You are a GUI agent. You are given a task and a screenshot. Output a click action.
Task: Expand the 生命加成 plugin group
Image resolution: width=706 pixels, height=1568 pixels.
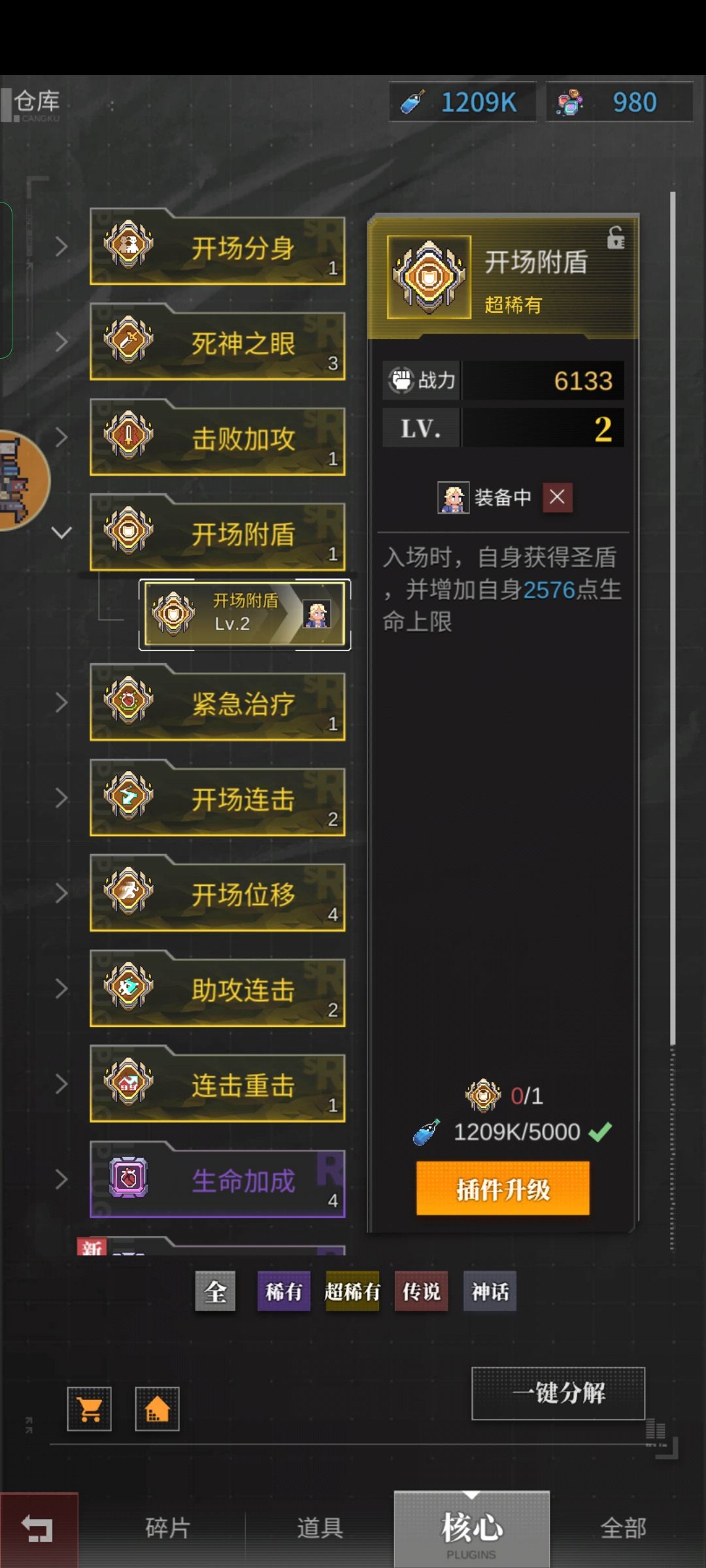click(61, 1179)
